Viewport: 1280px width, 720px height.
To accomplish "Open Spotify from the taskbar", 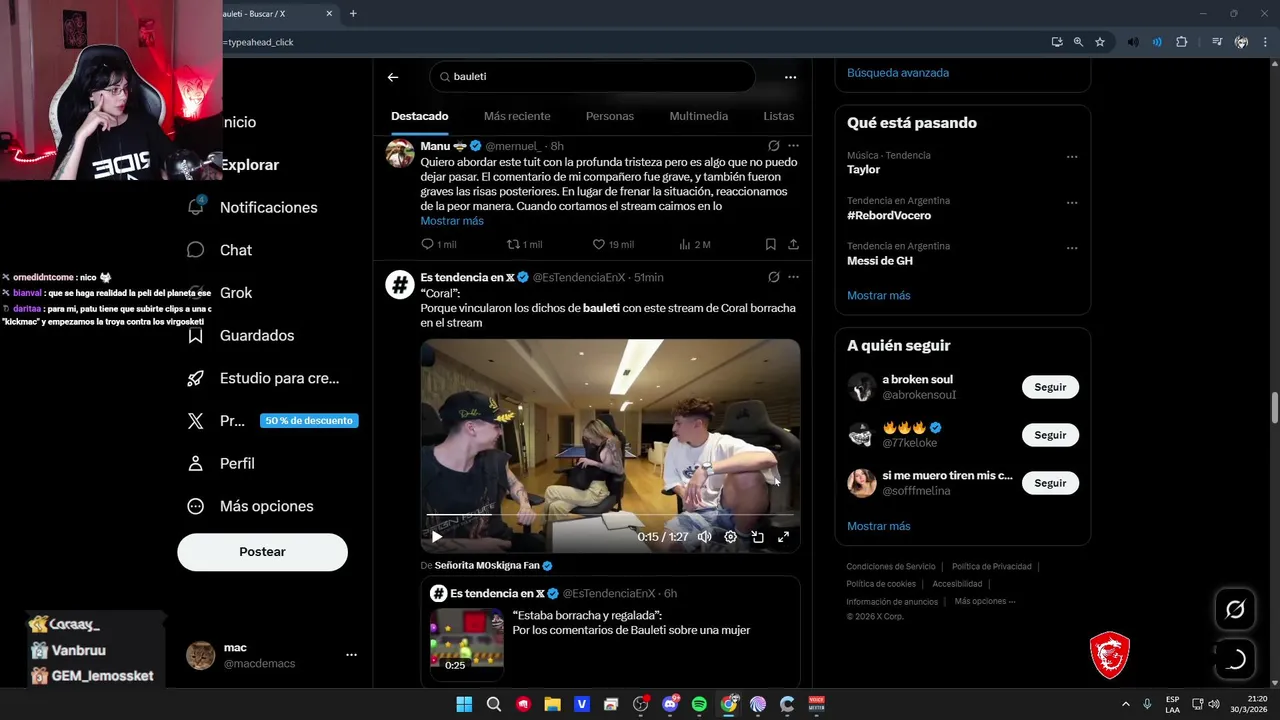I will coord(699,704).
